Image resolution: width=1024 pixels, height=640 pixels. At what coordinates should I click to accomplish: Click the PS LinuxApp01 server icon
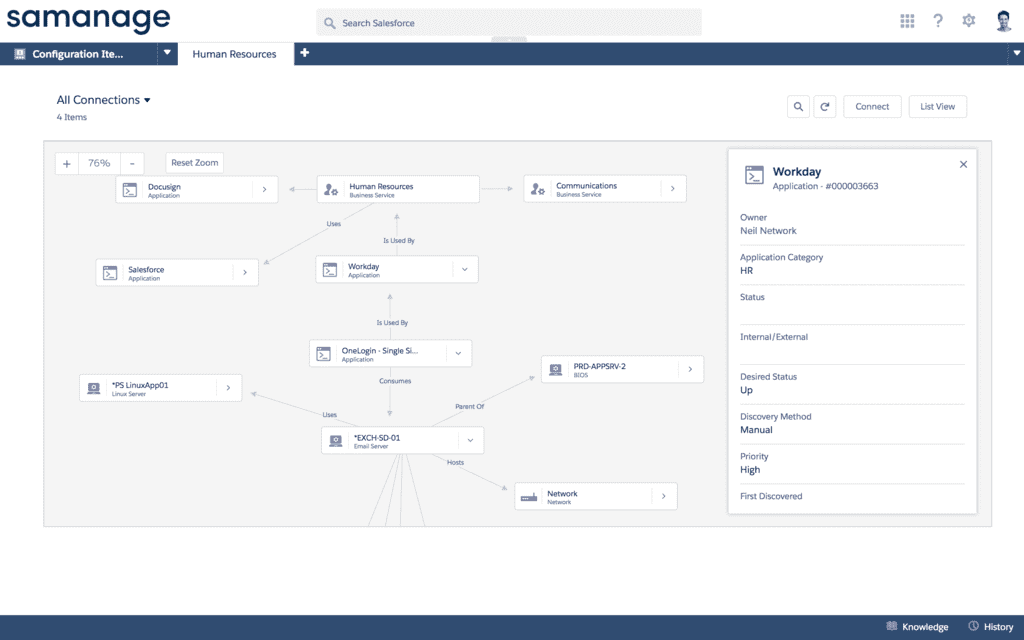[94, 388]
